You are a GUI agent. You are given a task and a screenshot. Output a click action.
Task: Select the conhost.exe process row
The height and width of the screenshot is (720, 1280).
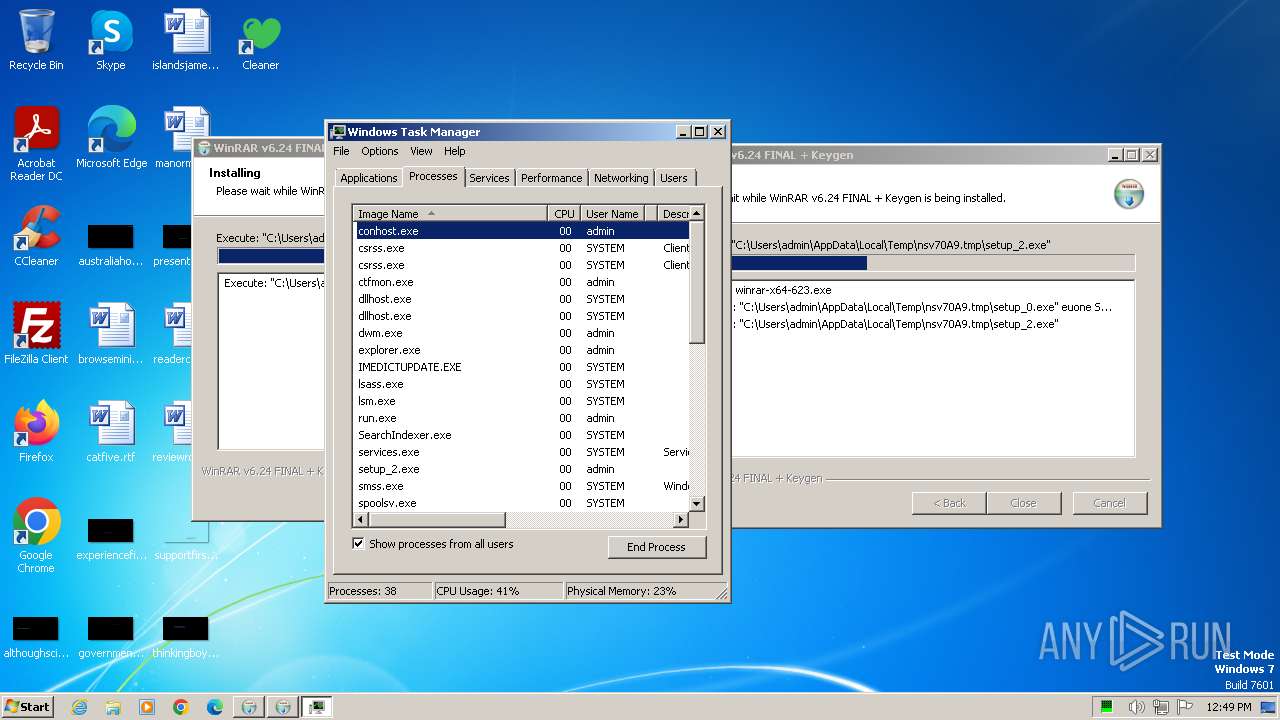pos(522,231)
